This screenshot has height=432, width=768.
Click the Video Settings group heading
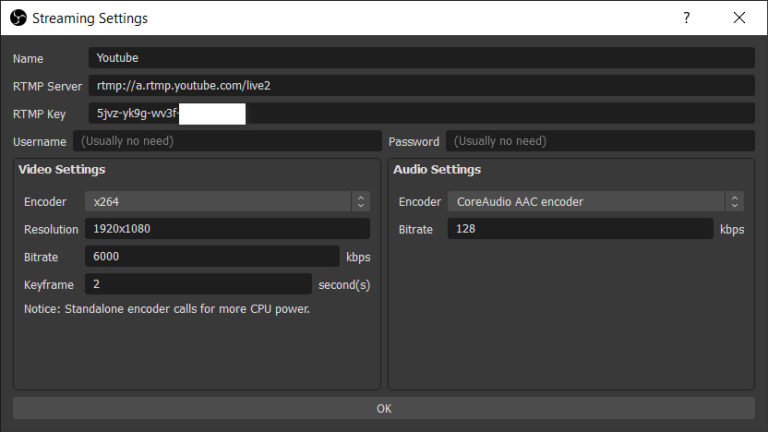tap(62, 170)
